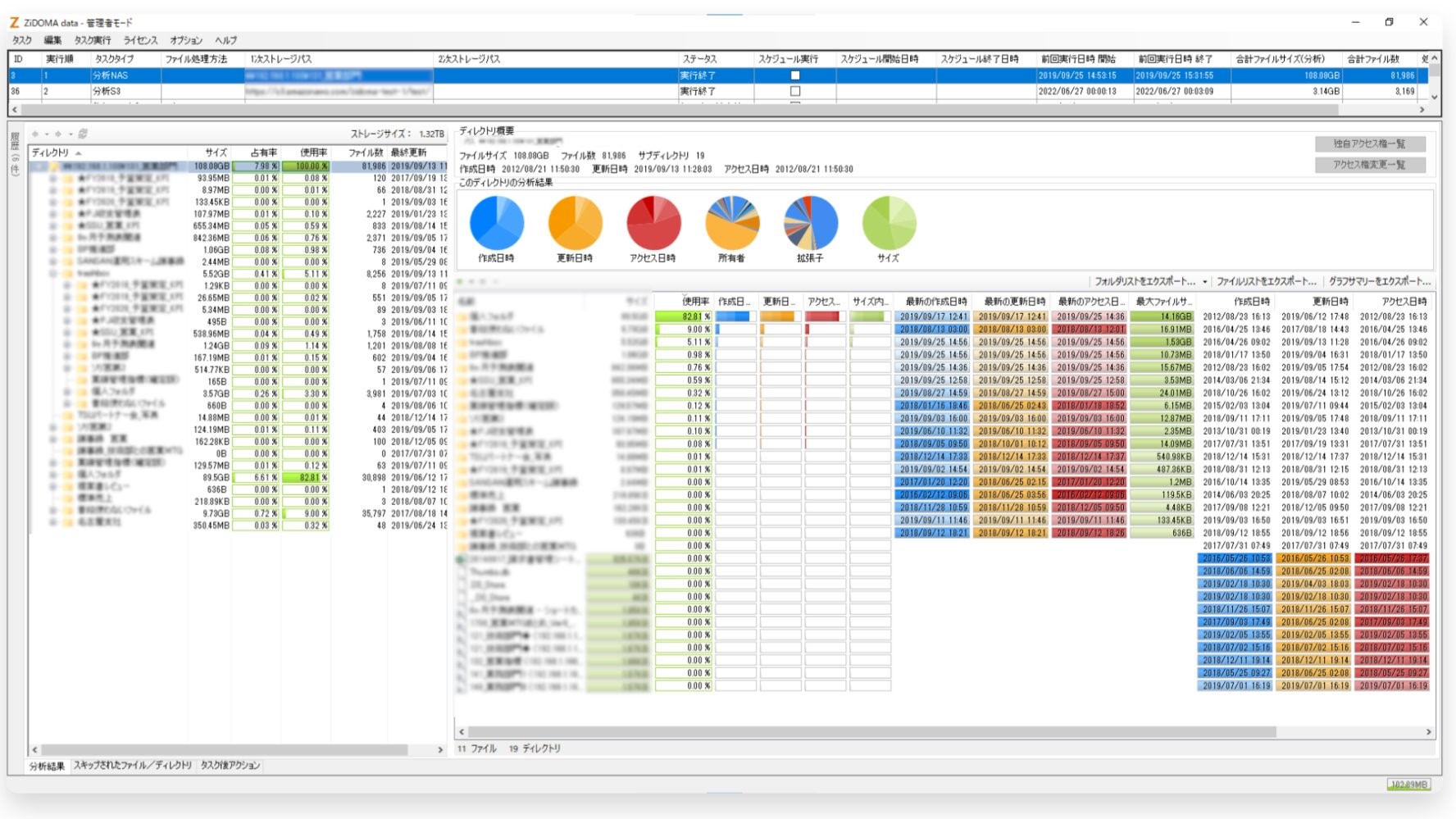Open the 所有者 pie chart
Screen dimensions: 1456x819
(x=732, y=223)
